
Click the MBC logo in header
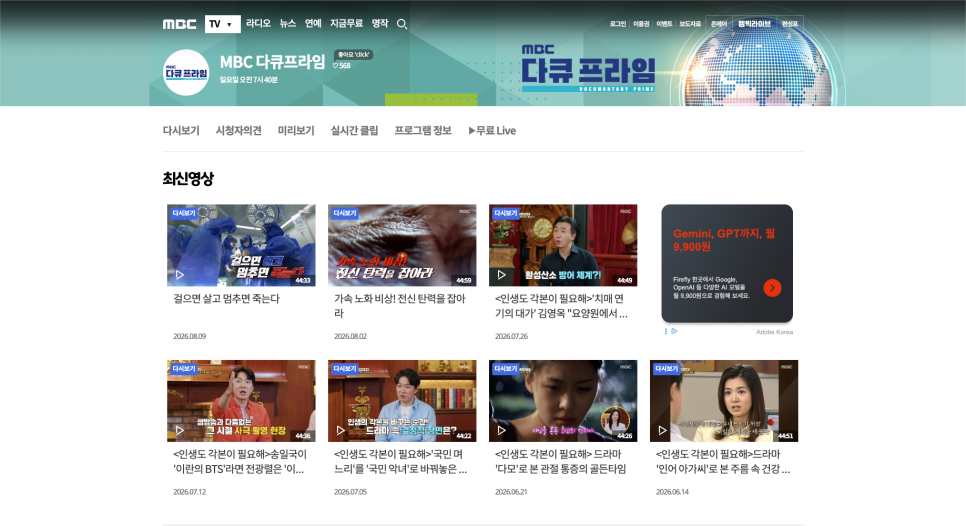point(179,24)
